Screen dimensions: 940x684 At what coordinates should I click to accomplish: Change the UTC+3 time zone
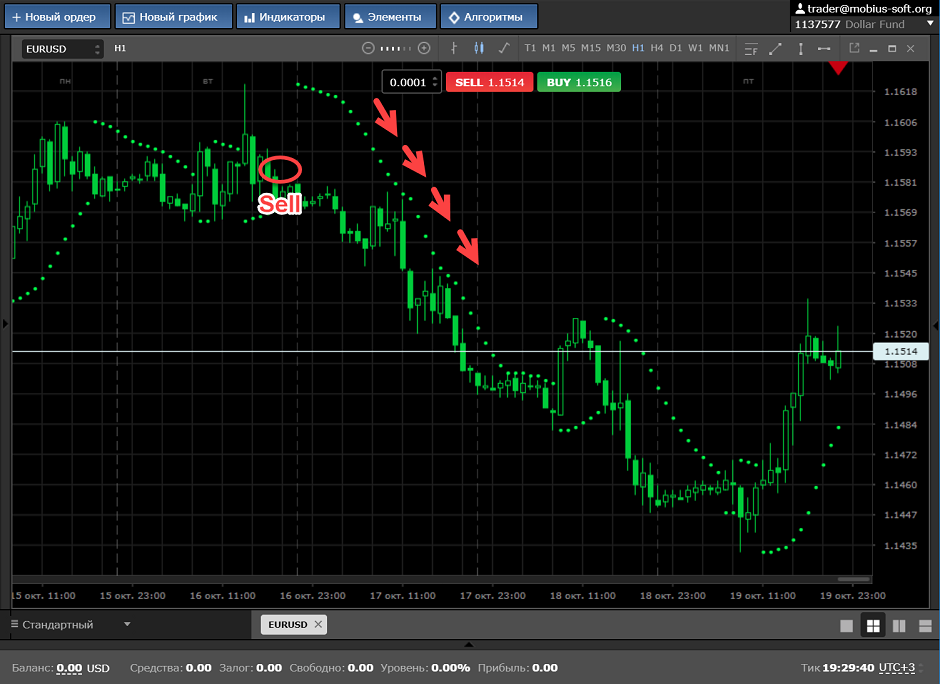(x=896, y=668)
